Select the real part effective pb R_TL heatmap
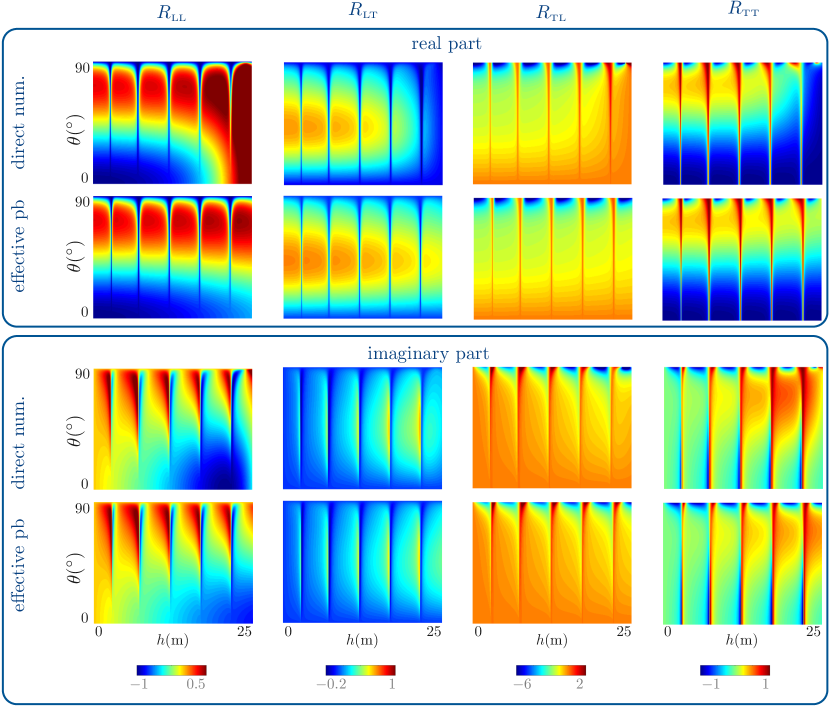The image size is (830, 707). tap(553, 258)
